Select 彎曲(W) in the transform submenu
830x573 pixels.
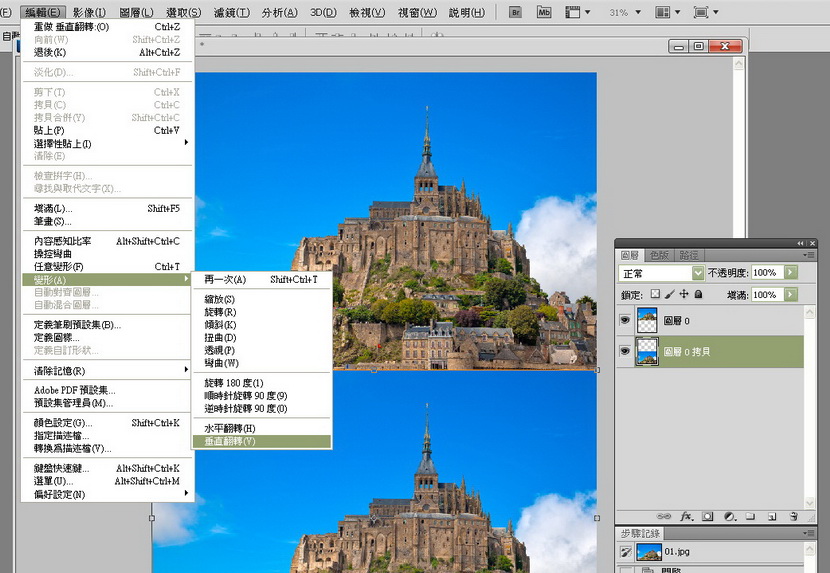click(x=261, y=363)
